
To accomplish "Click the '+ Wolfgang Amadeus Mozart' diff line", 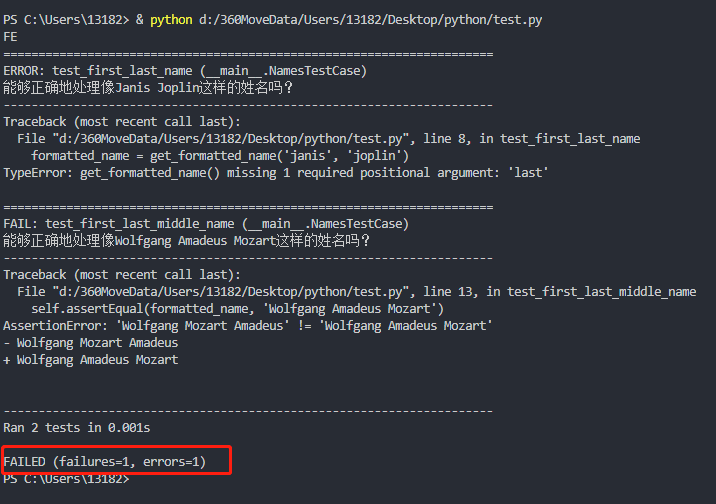I will [x=91, y=360].
